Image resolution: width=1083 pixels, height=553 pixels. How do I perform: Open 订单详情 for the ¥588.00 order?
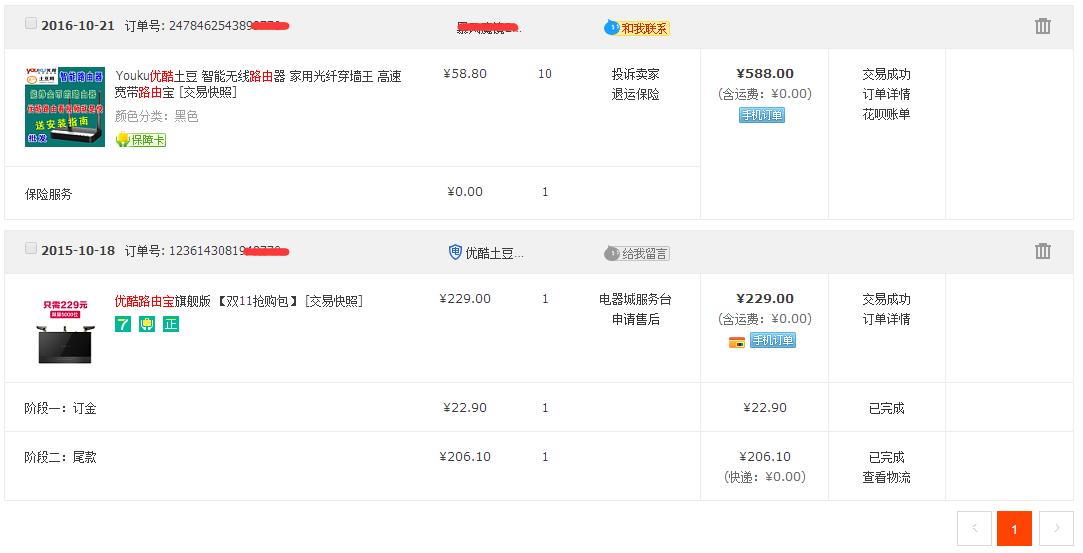pos(886,94)
